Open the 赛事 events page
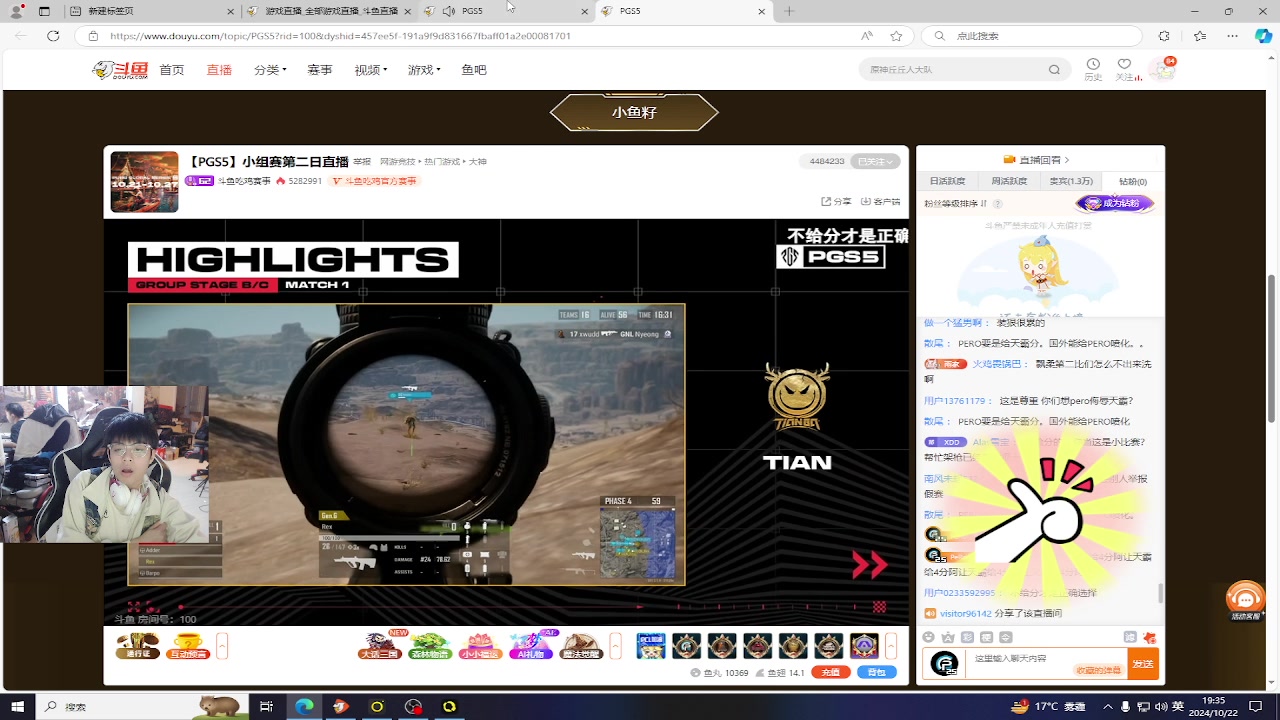The width and height of the screenshot is (1280, 720). point(320,70)
